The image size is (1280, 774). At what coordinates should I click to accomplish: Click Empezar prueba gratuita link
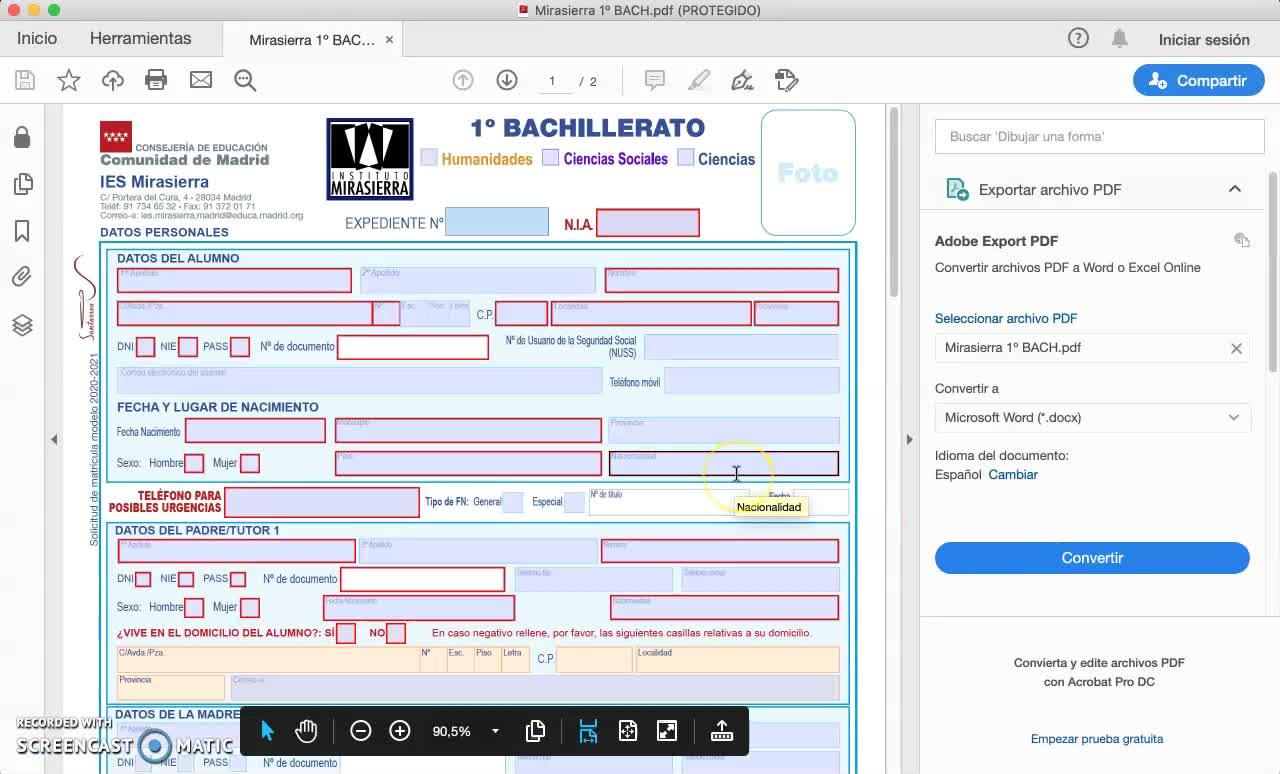tap(1097, 739)
